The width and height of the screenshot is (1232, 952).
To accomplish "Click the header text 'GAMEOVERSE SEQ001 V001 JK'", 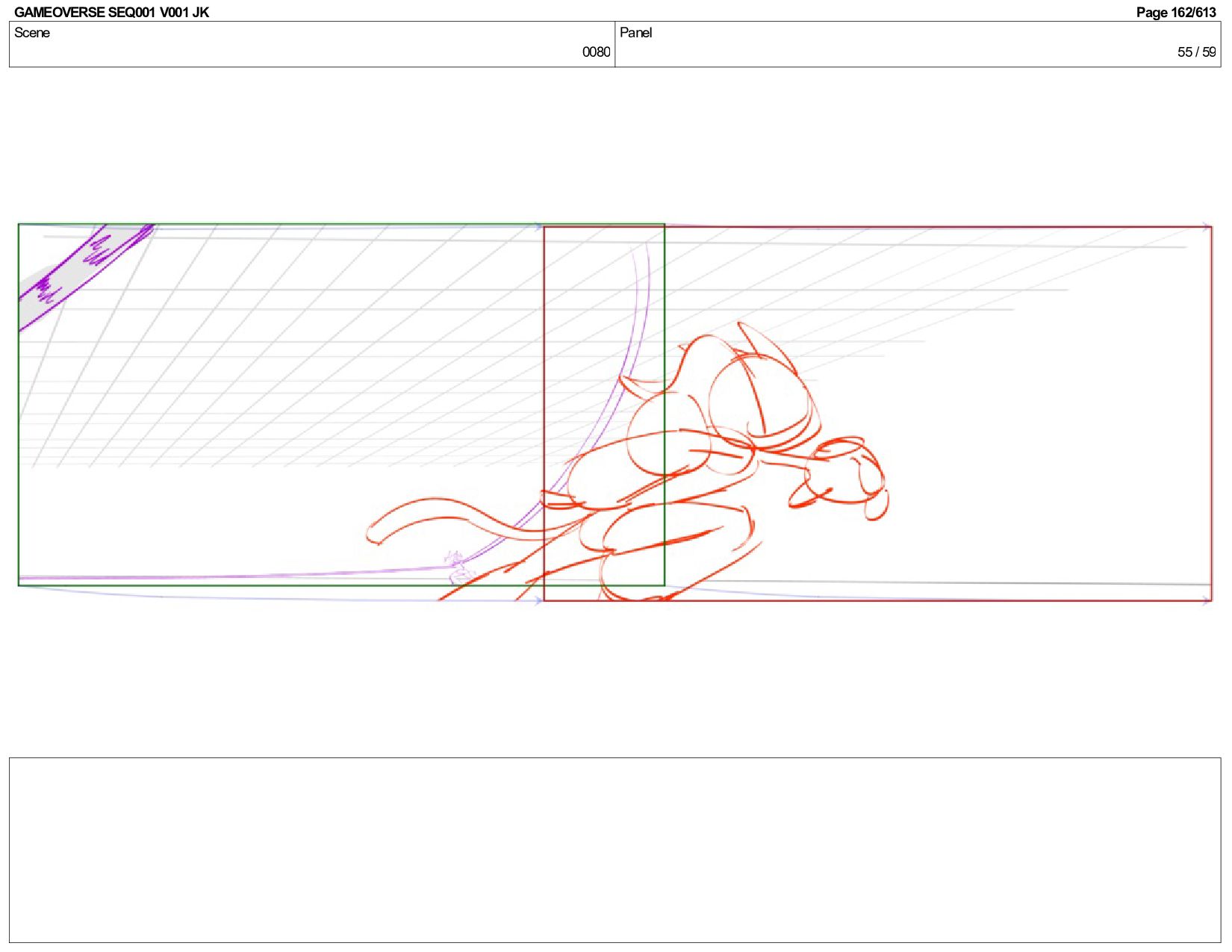I will pos(111,12).
